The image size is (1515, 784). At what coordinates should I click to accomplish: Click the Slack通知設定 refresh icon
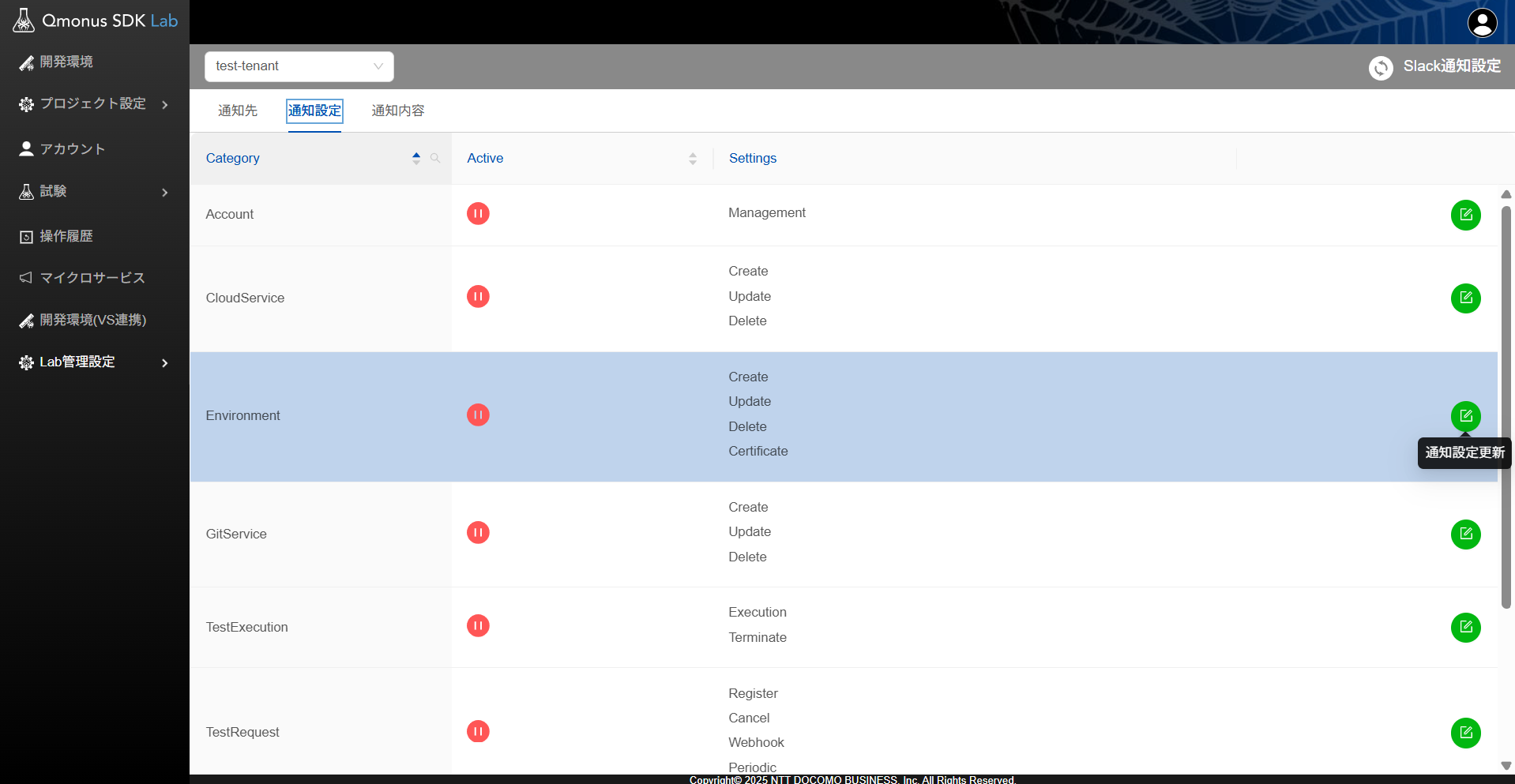(1380, 68)
